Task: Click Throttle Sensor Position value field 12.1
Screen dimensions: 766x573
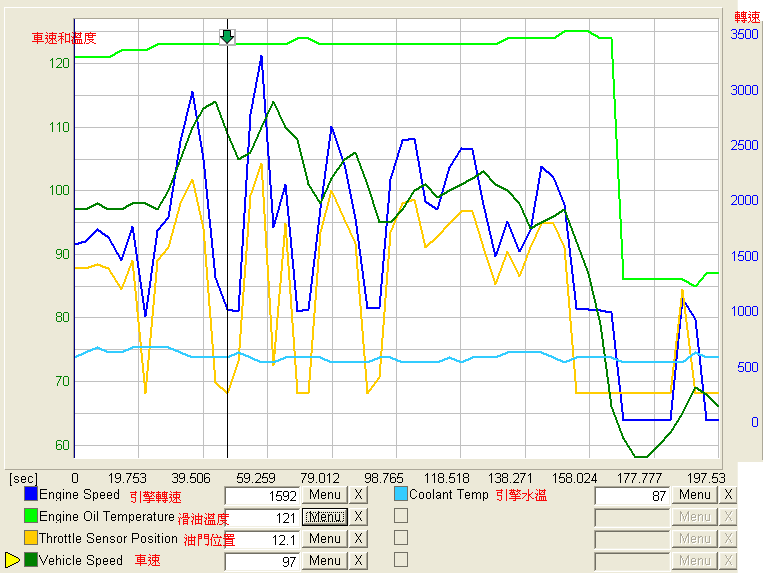Action: (262, 540)
